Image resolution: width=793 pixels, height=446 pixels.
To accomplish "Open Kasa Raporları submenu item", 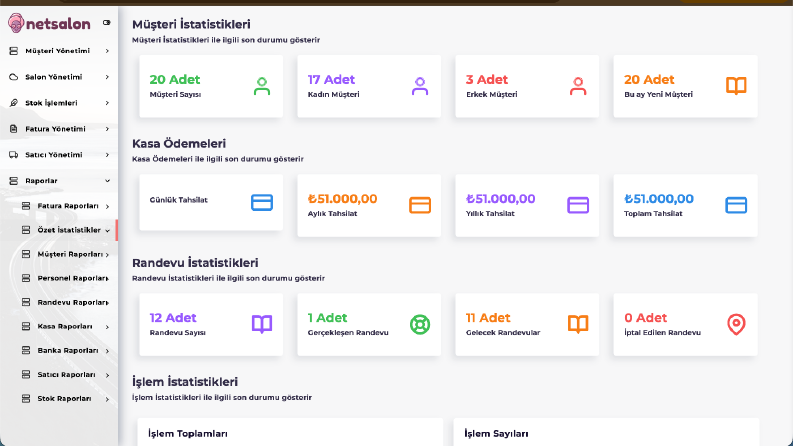I will pyautogui.click(x=65, y=327).
